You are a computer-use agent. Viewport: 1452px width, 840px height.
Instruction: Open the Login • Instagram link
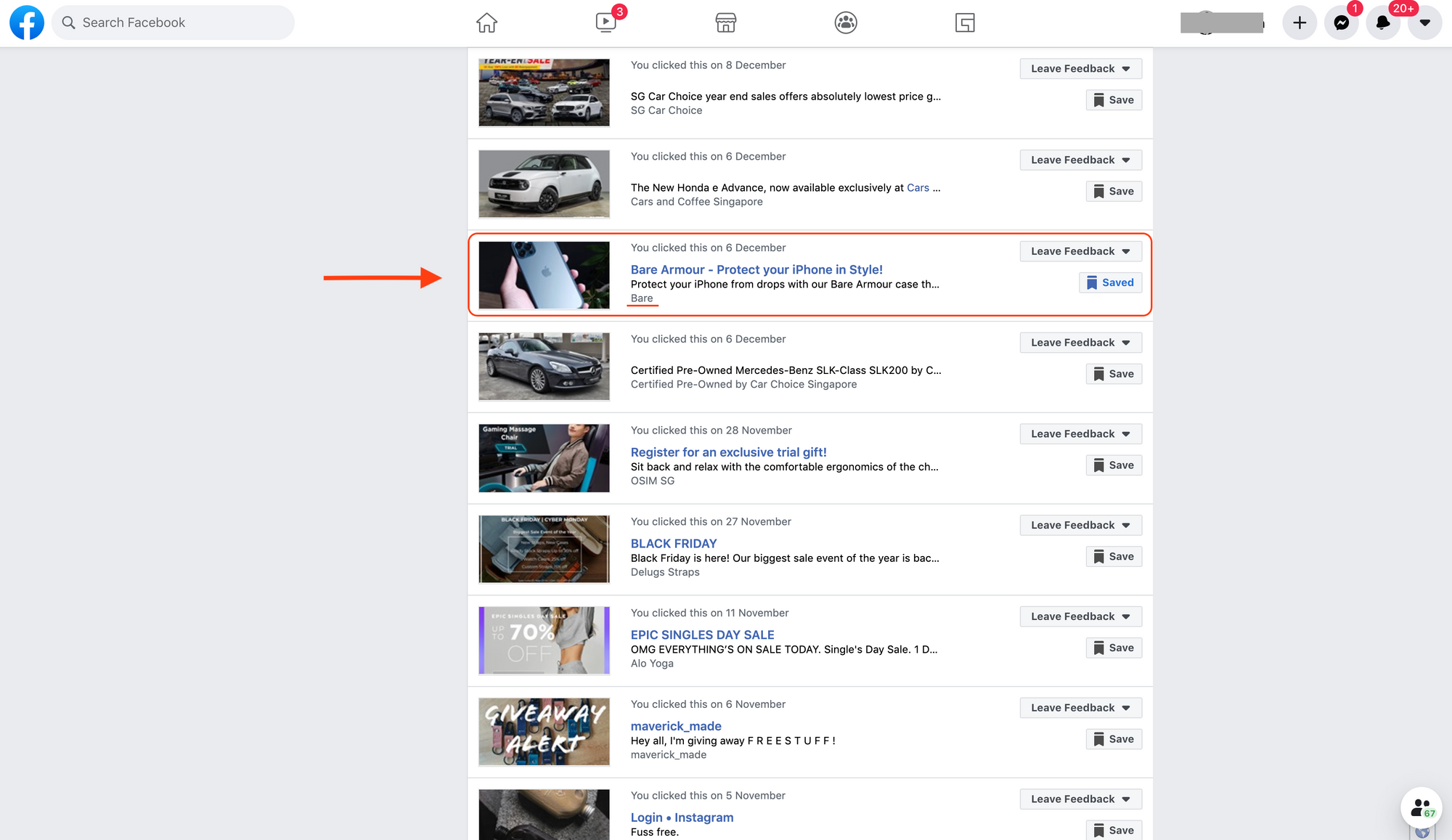682,817
